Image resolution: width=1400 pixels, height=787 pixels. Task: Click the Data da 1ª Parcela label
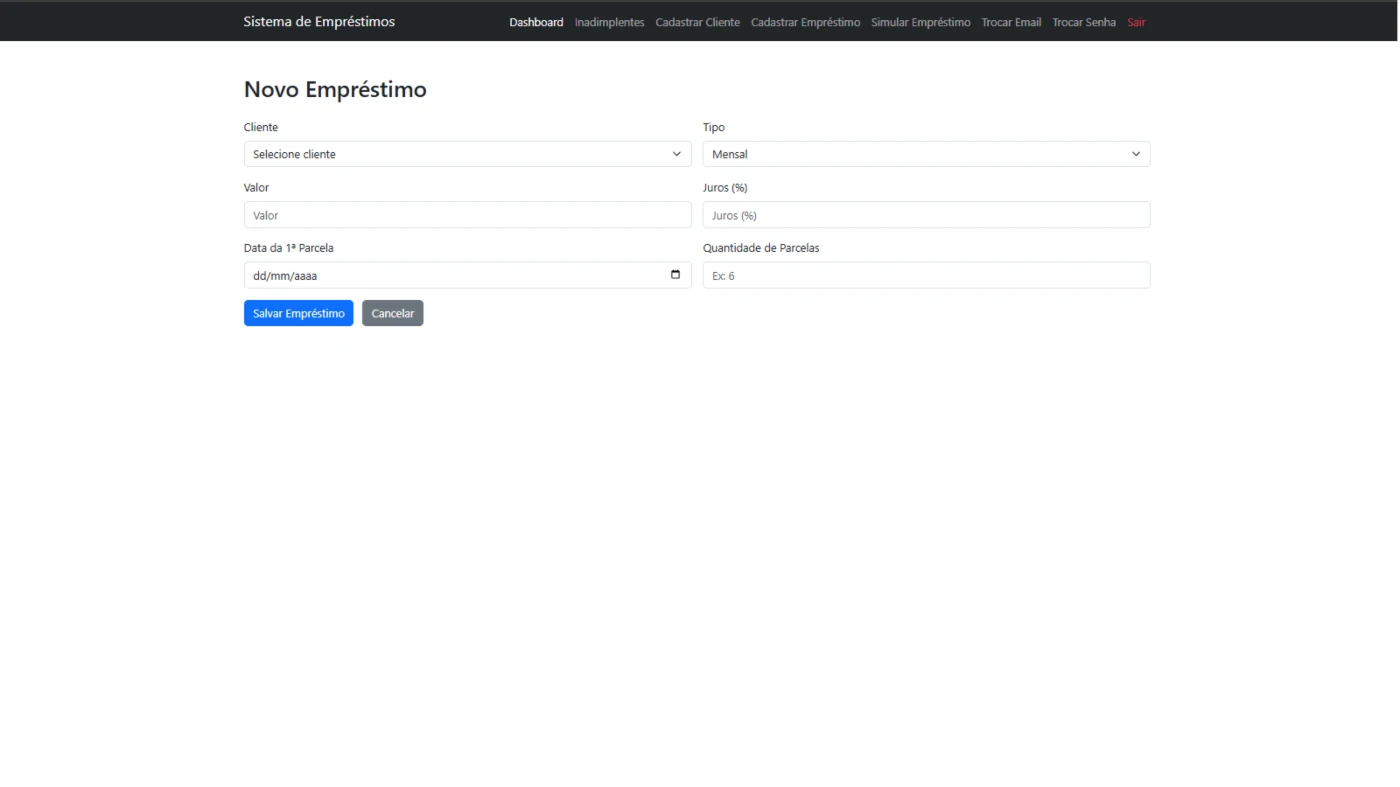[x=289, y=248]
